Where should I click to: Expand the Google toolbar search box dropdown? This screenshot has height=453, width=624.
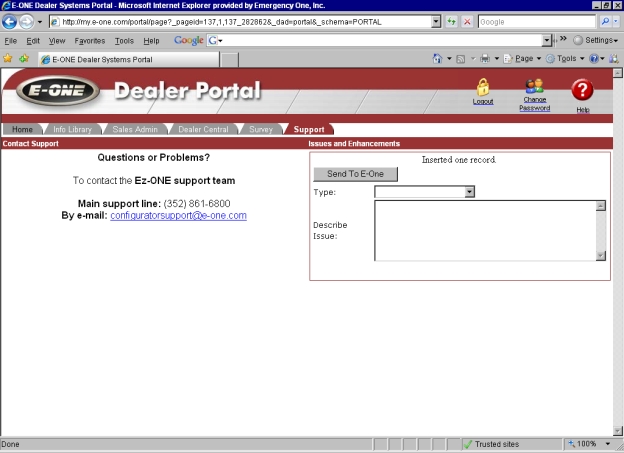(x=547, y=40)
